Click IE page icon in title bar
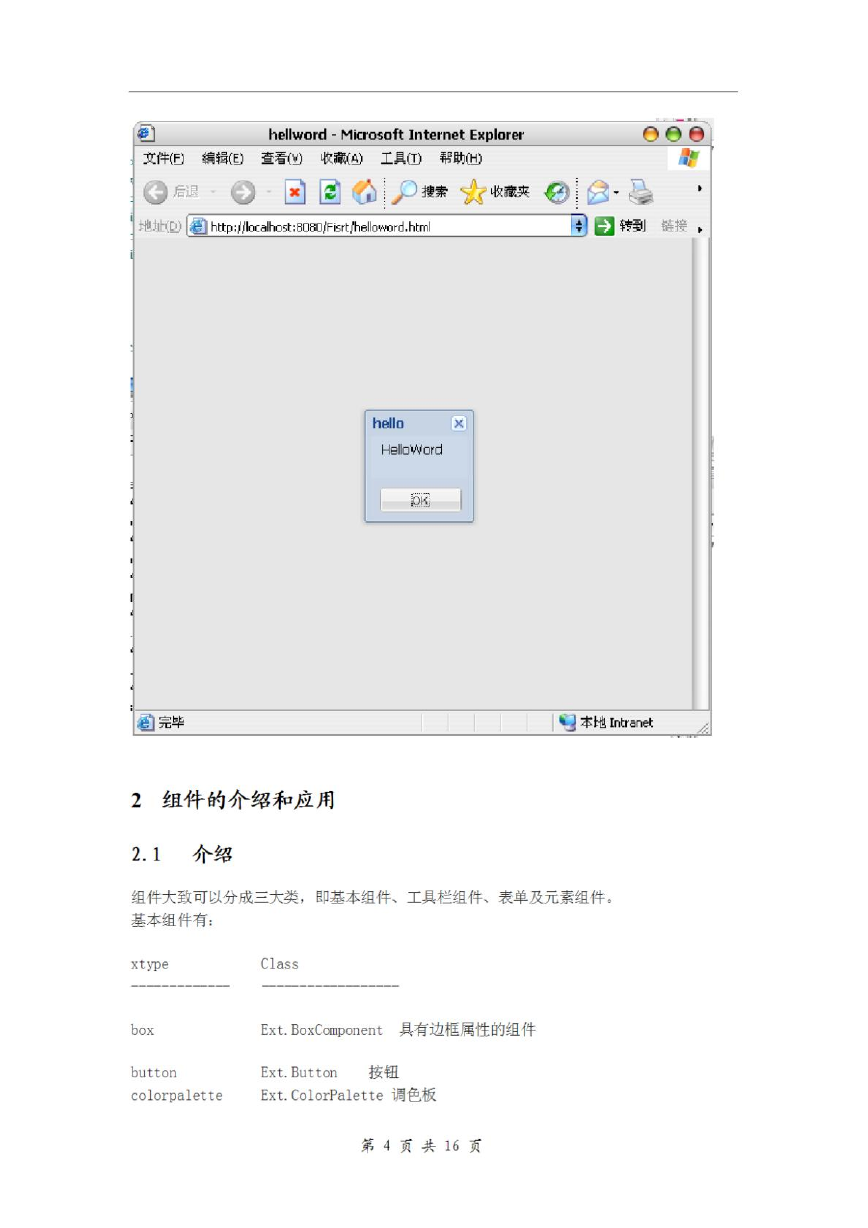The width and height of the screenshot is (868, 1228). (x=146, y=133)
